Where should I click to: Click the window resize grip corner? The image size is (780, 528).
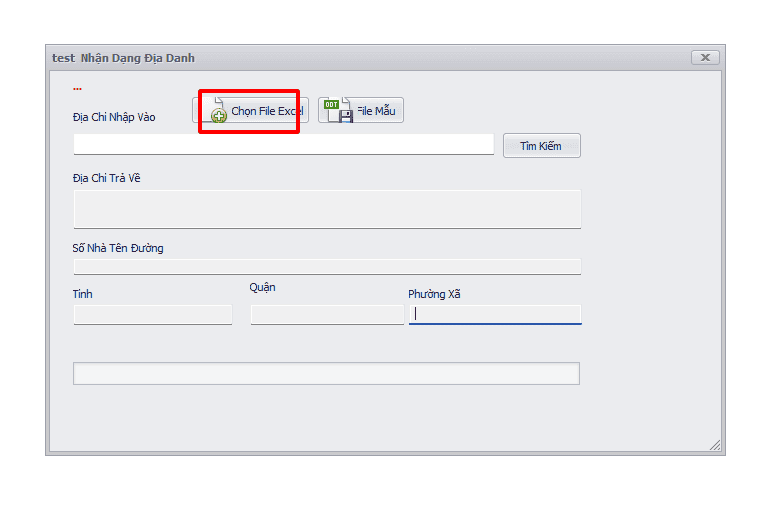tap(715, 445)
